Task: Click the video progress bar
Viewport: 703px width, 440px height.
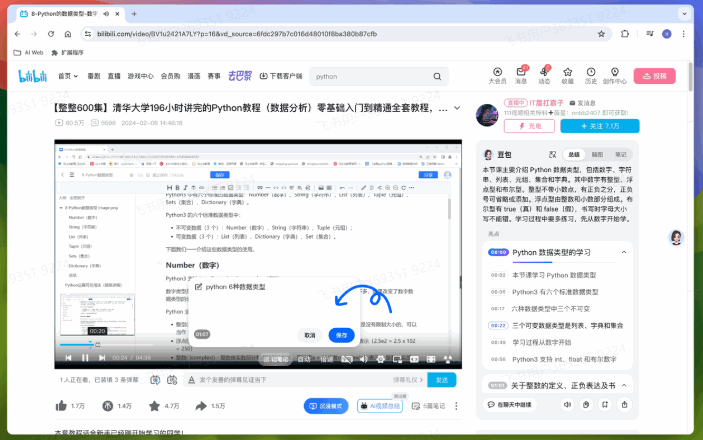Action: pyautogui.click(x=200, y=346)
